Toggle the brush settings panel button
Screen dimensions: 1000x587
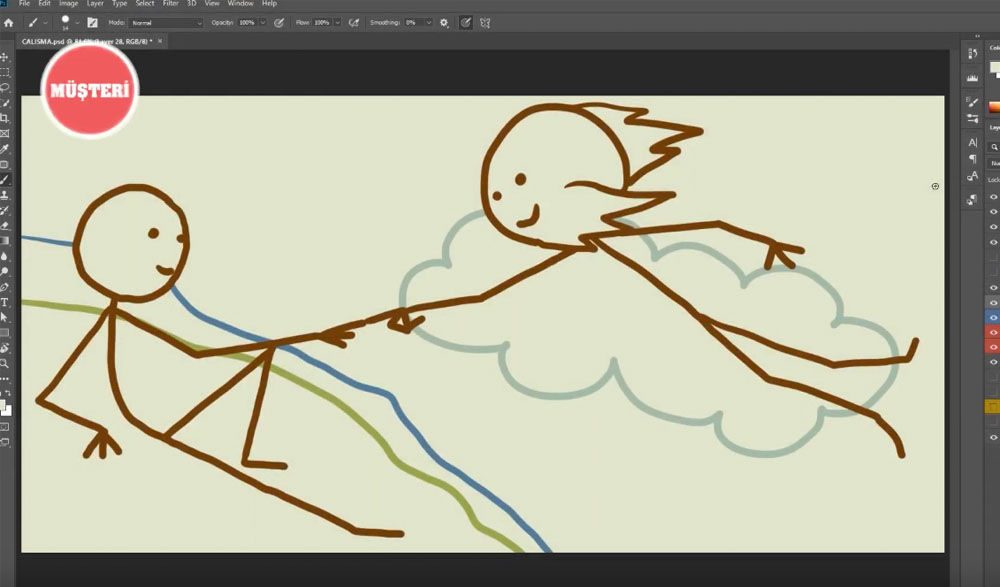(92, 23)
